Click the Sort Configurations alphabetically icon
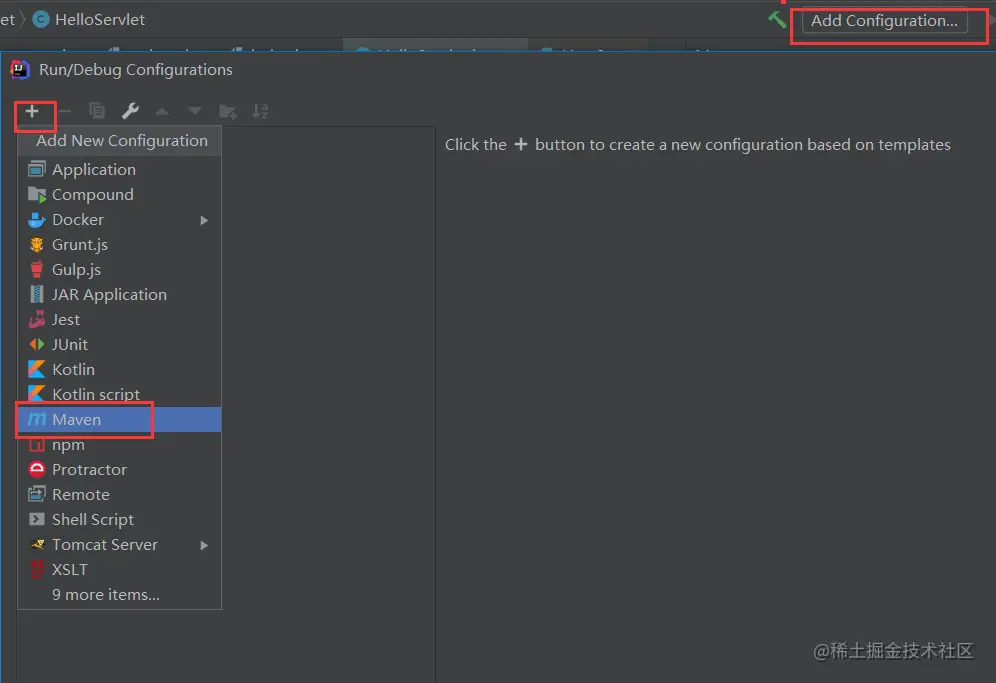 [260, 112]
